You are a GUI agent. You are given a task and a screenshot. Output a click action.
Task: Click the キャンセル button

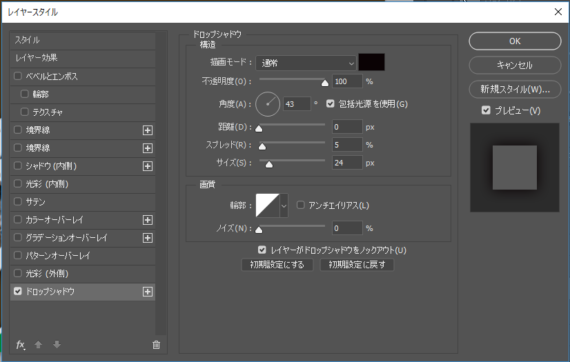click(515, 65)
